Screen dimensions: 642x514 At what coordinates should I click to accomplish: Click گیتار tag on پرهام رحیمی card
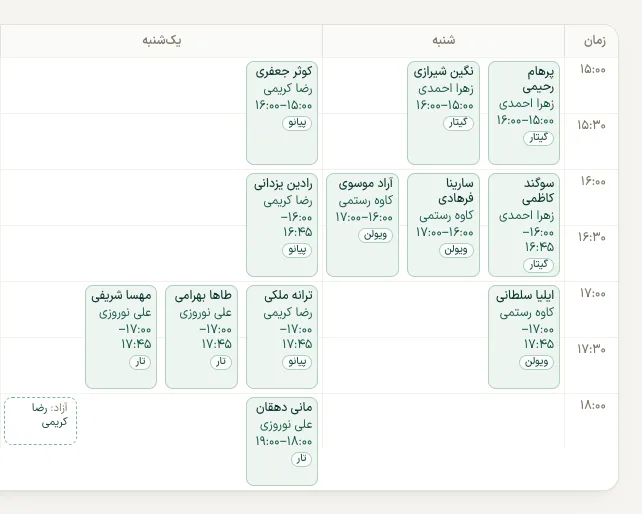[538, 138]
